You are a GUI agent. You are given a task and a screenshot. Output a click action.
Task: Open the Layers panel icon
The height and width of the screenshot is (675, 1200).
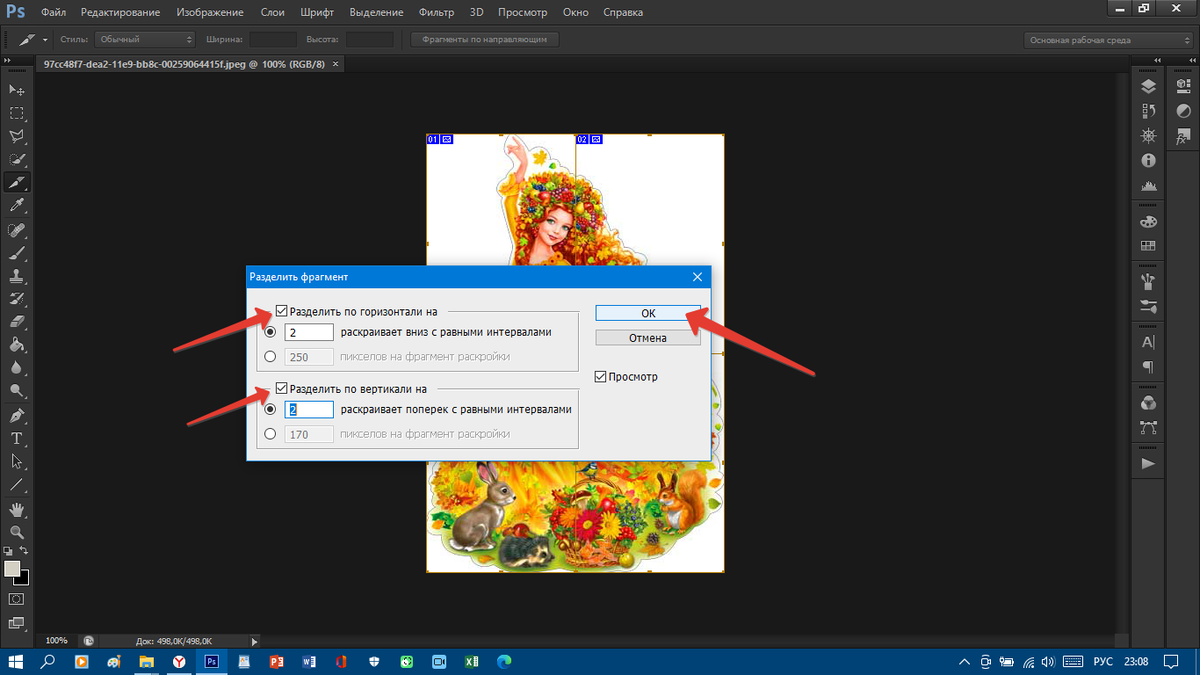pyautogui.click(x=1148, y=86)
